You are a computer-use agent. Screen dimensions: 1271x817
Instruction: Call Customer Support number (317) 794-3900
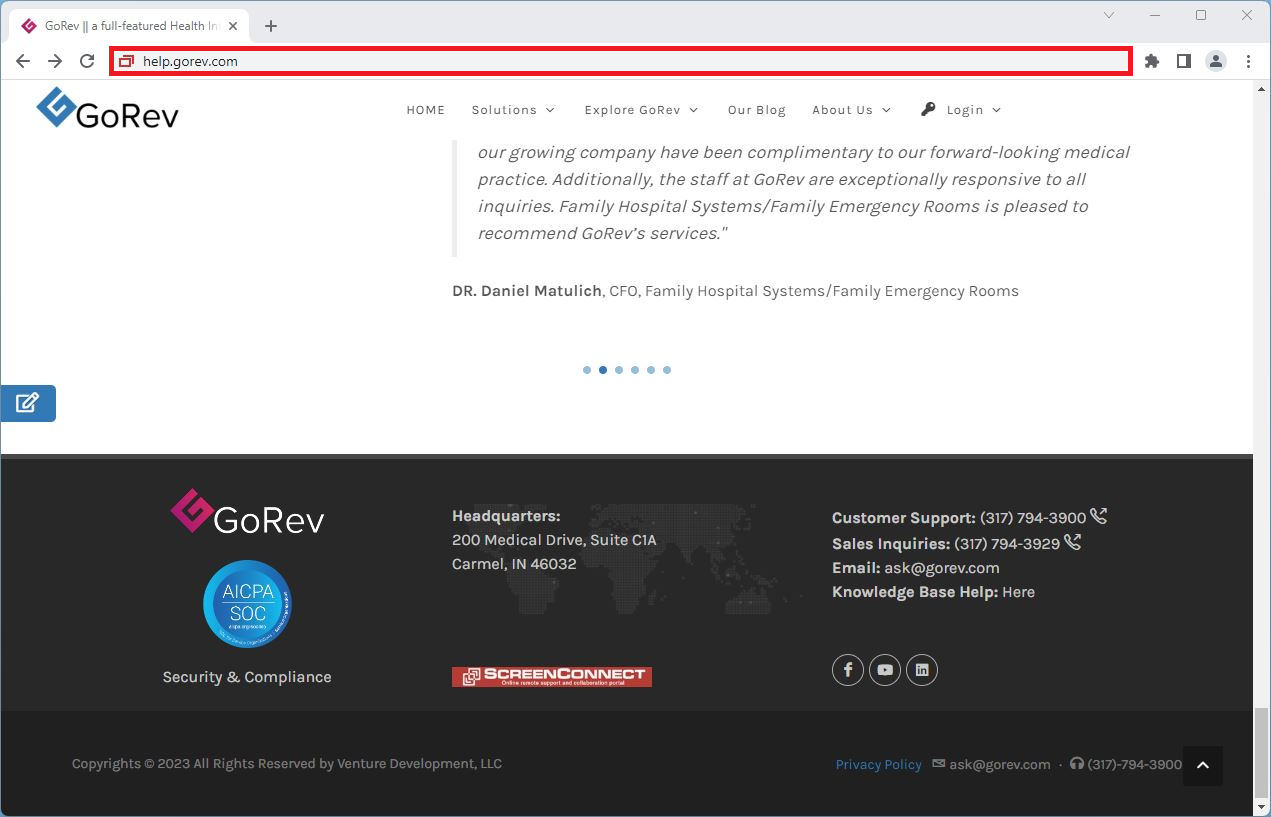click(1033, 518)
